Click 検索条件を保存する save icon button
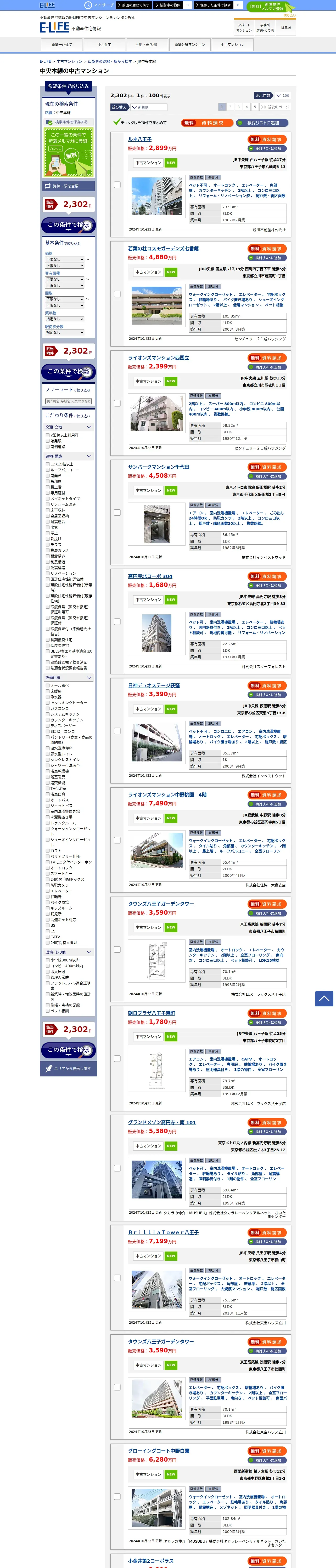 click(x=68, y=122)
